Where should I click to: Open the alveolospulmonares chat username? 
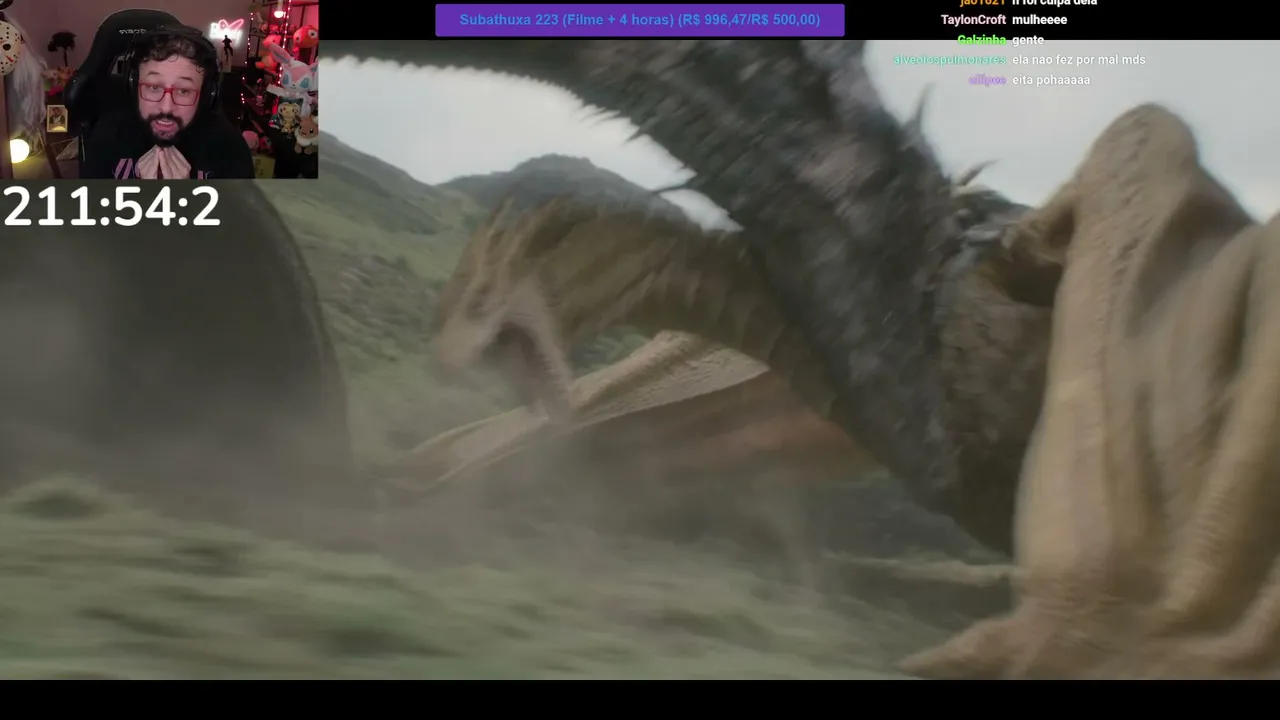click(950, 60)
